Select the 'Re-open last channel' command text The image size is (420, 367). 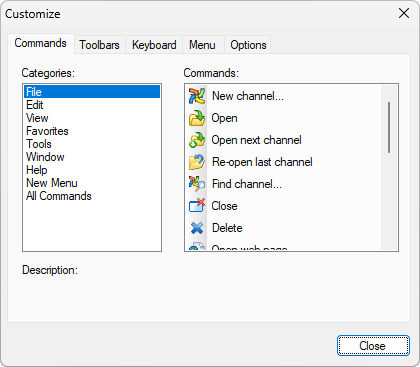(x=262, y=162)
